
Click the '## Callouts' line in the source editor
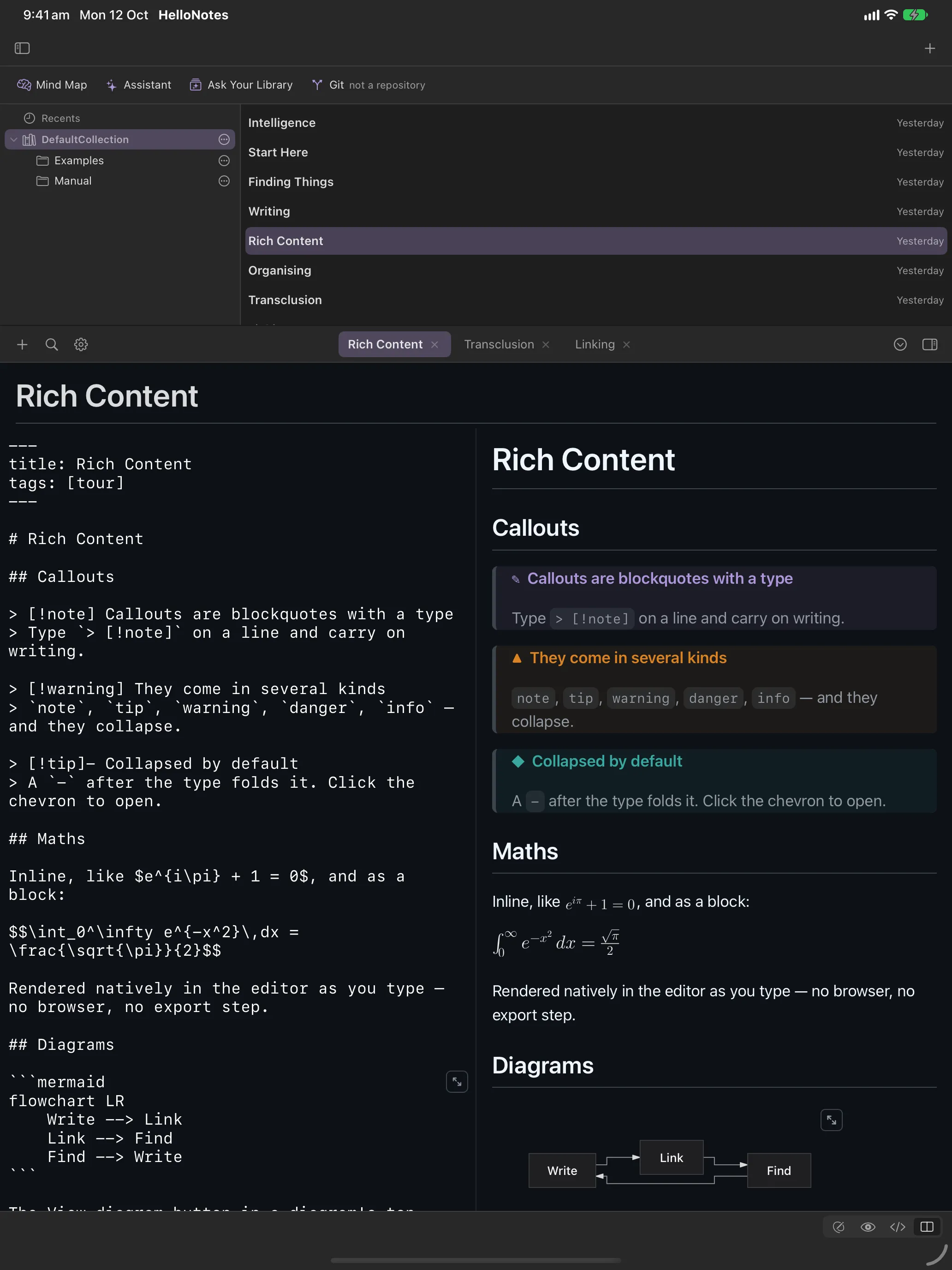tap(61, 577)
